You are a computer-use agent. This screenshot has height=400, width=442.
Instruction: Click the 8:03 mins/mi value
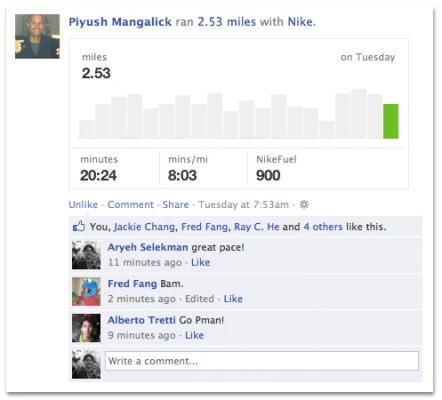click(182, 175)
